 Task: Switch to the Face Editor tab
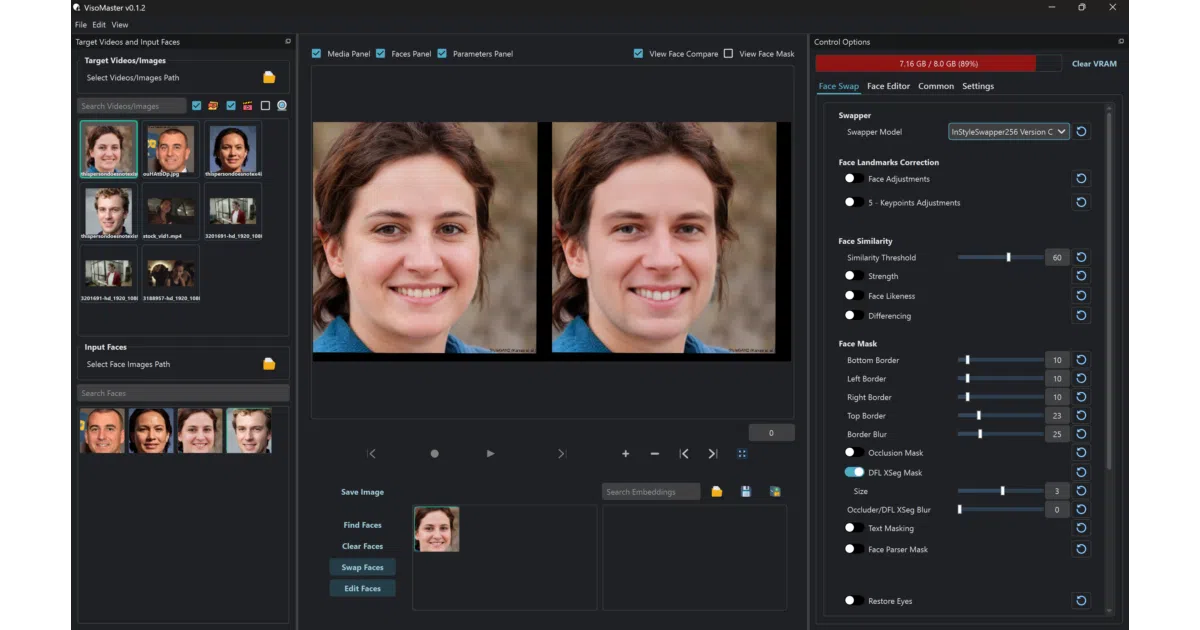point(888,86)
